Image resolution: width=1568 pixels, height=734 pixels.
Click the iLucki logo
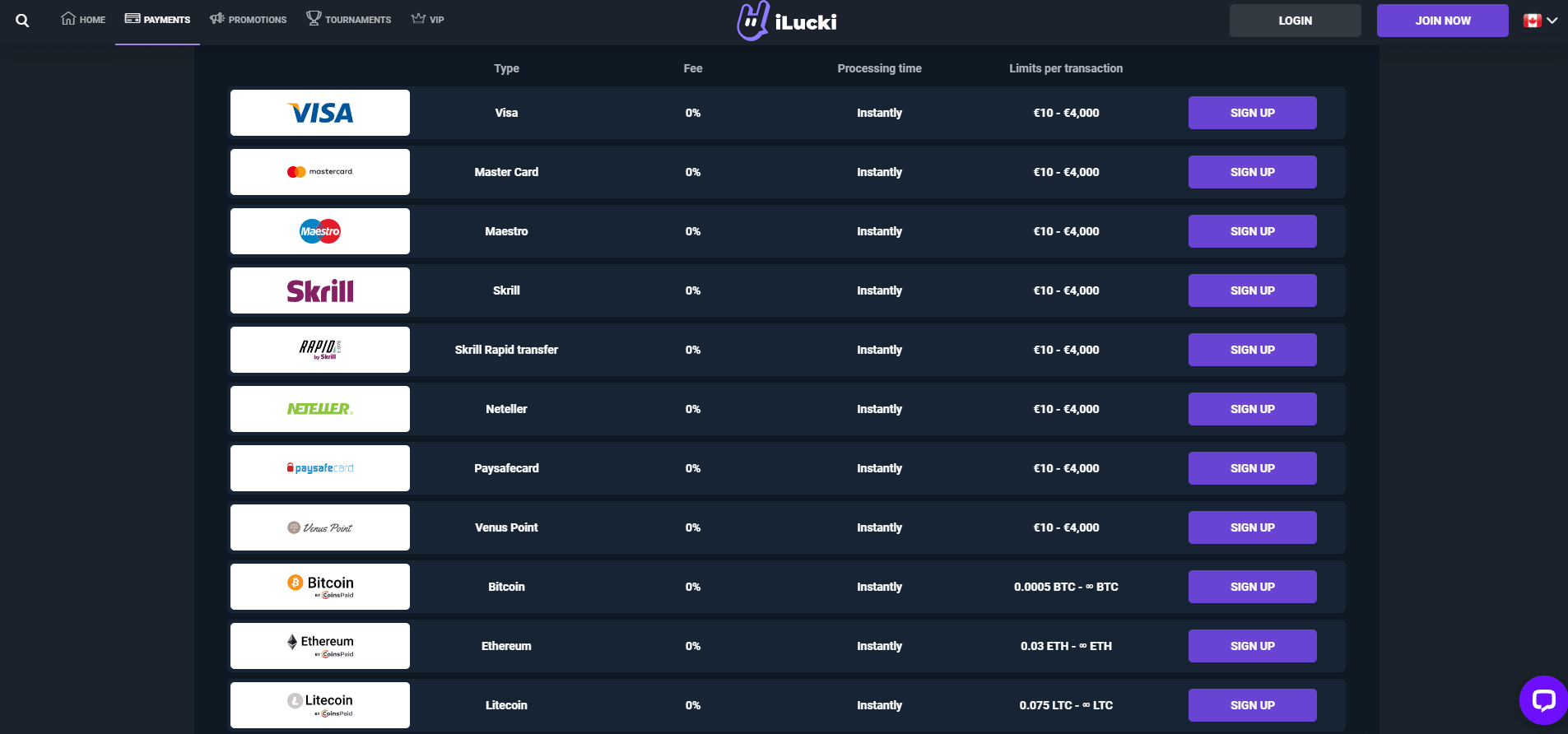[787, 21]
